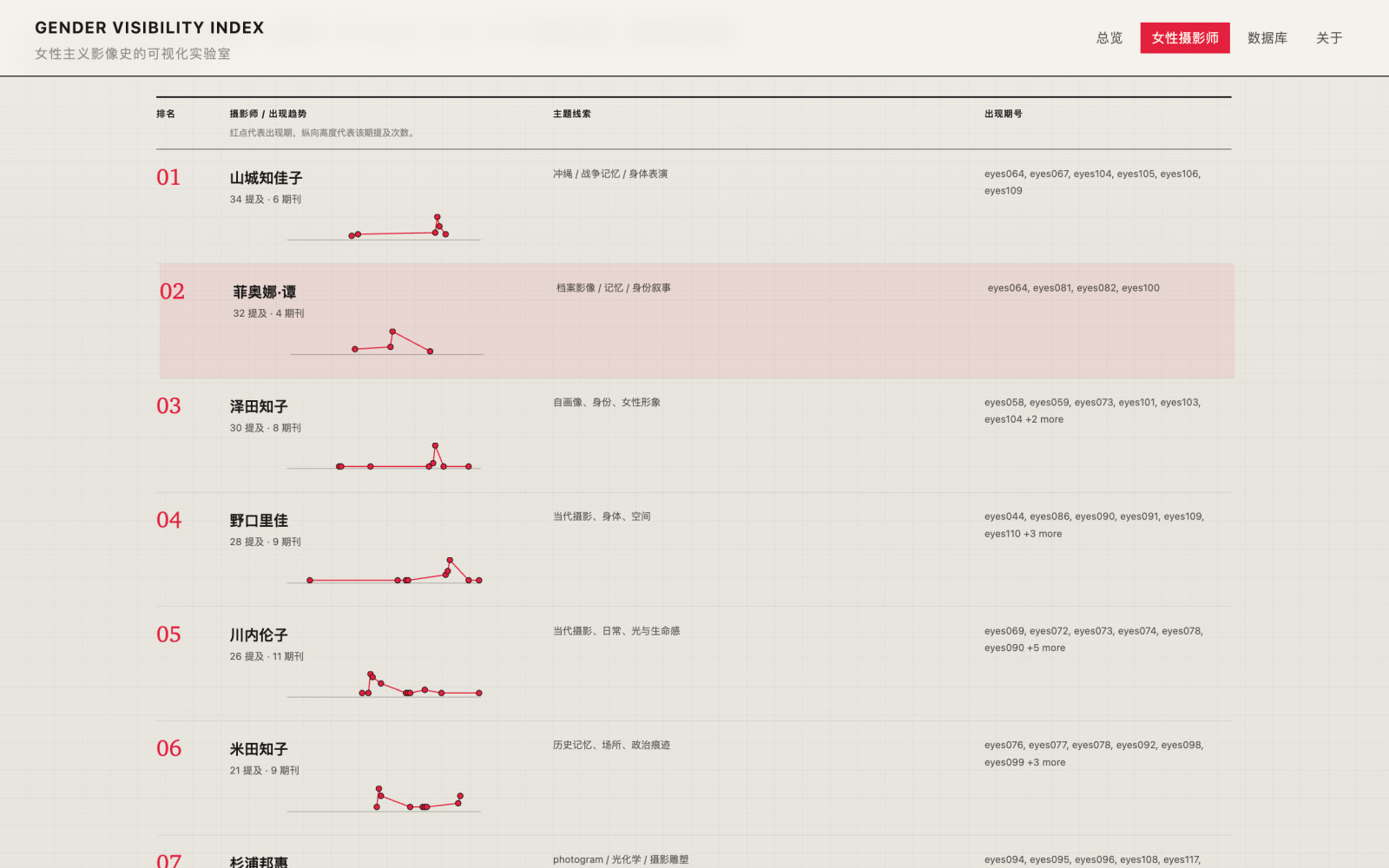This screenshot has width=1389, height=868.
Task: Click 21 提及 · 9 期刊 stats
Action: (265, 771)
